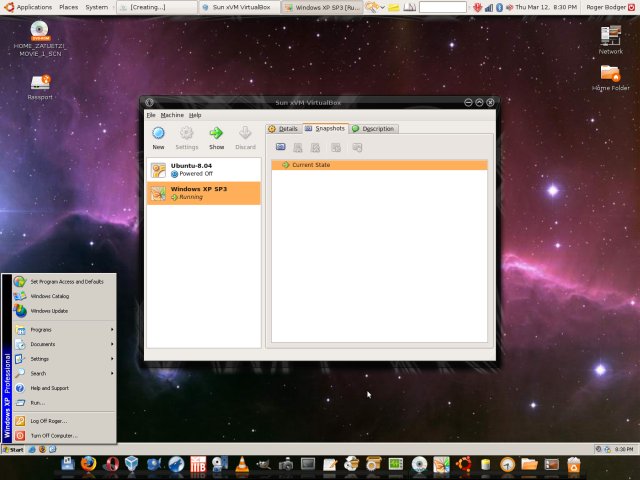Switch to the Description tab
This screenshot has width=640, height=480.
pos(373,128)
